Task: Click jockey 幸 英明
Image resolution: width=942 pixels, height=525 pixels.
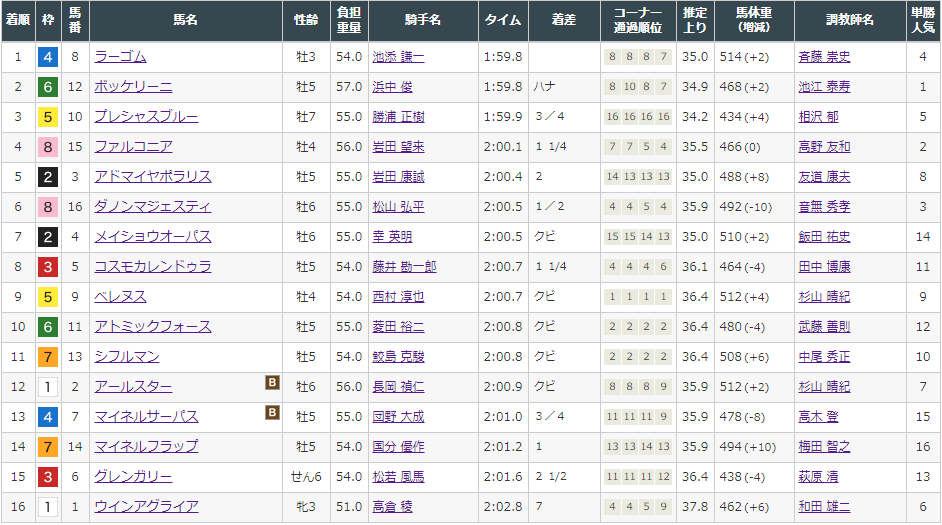Action: pyautogui.click(x=392, y=237)
